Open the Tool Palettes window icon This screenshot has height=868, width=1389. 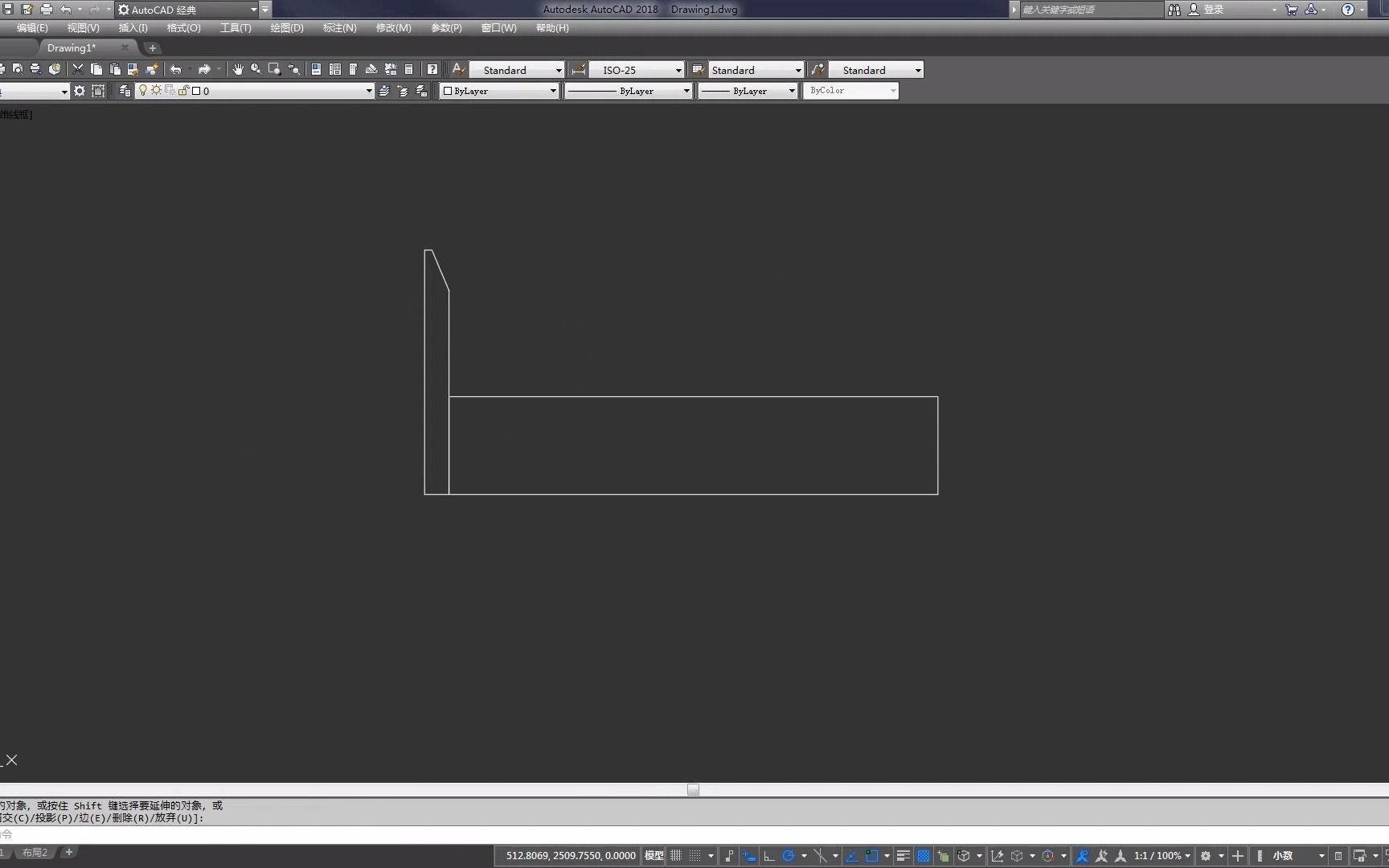click(353, 70)
